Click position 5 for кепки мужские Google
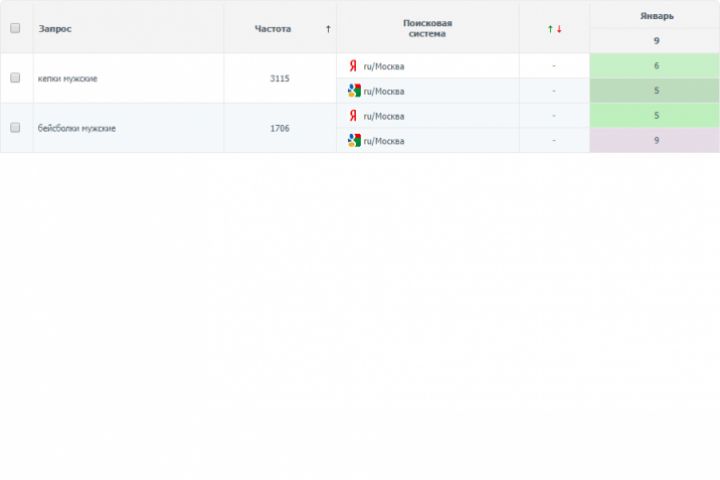The height and width of the screenshot is (480, 720). 655,90
